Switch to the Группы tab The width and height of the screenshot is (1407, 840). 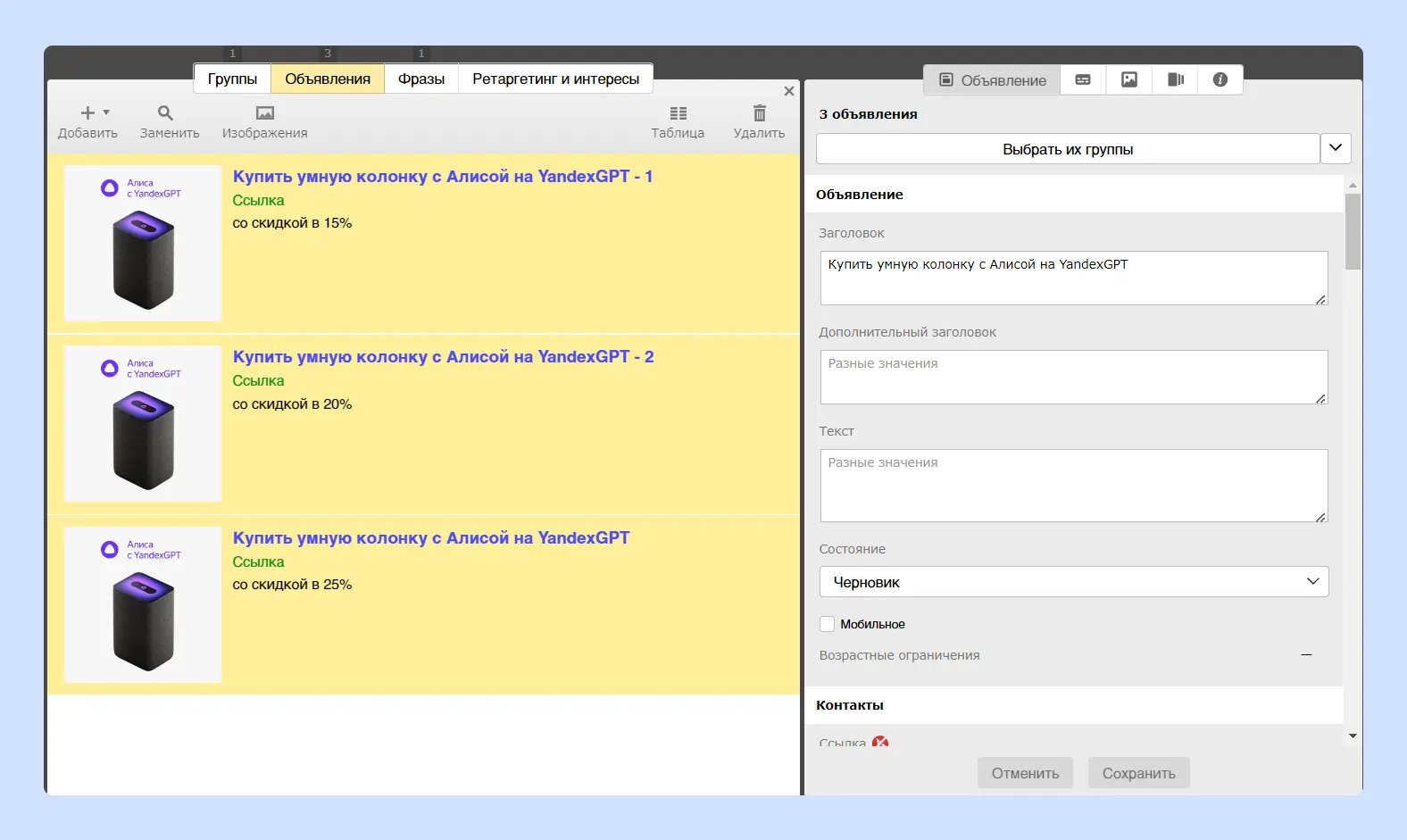(232, 79)
